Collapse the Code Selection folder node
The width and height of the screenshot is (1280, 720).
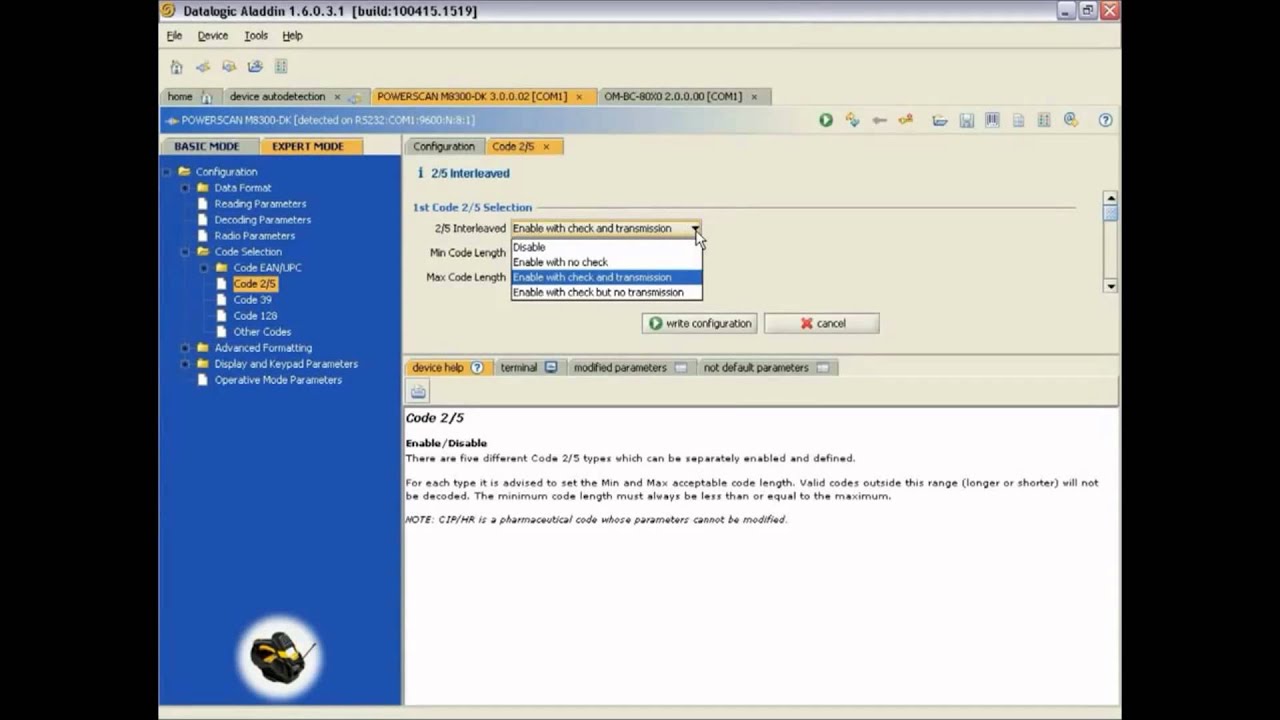coord(185,252)
